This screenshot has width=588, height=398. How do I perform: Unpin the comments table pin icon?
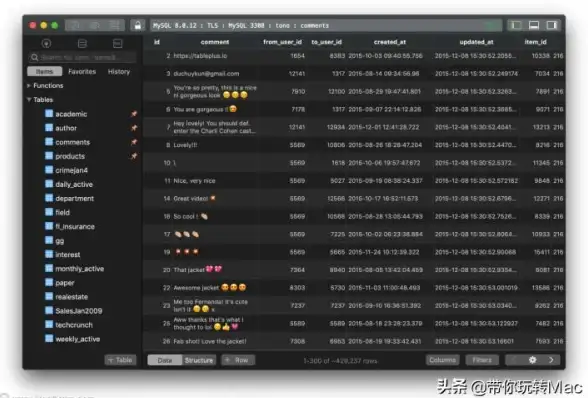(134, 142)
